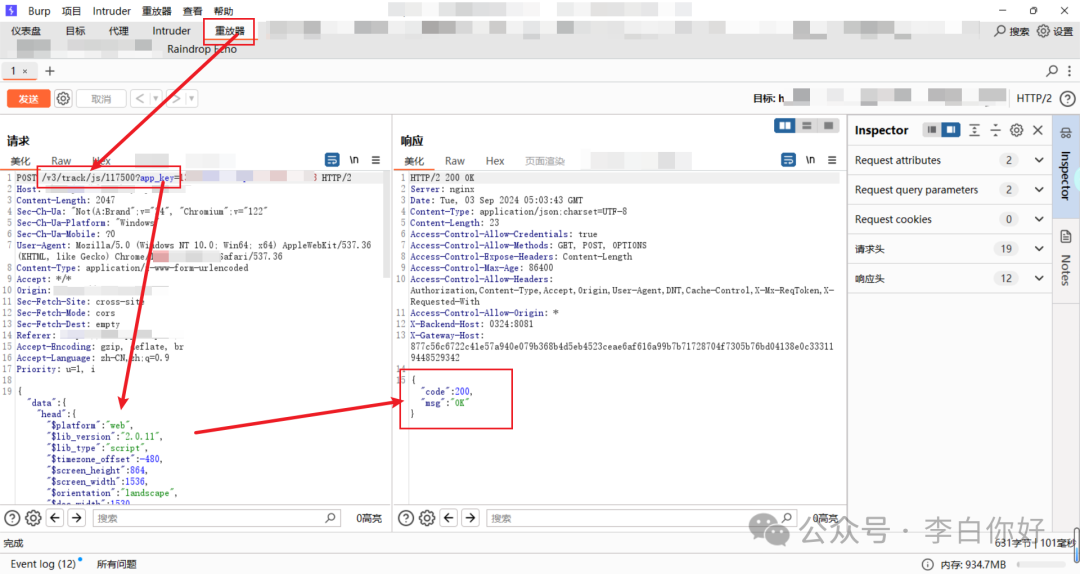Screen dimensions: 1080x574
Task: Click the HTTP/2 protocol label
Action: coord(1034,99)
